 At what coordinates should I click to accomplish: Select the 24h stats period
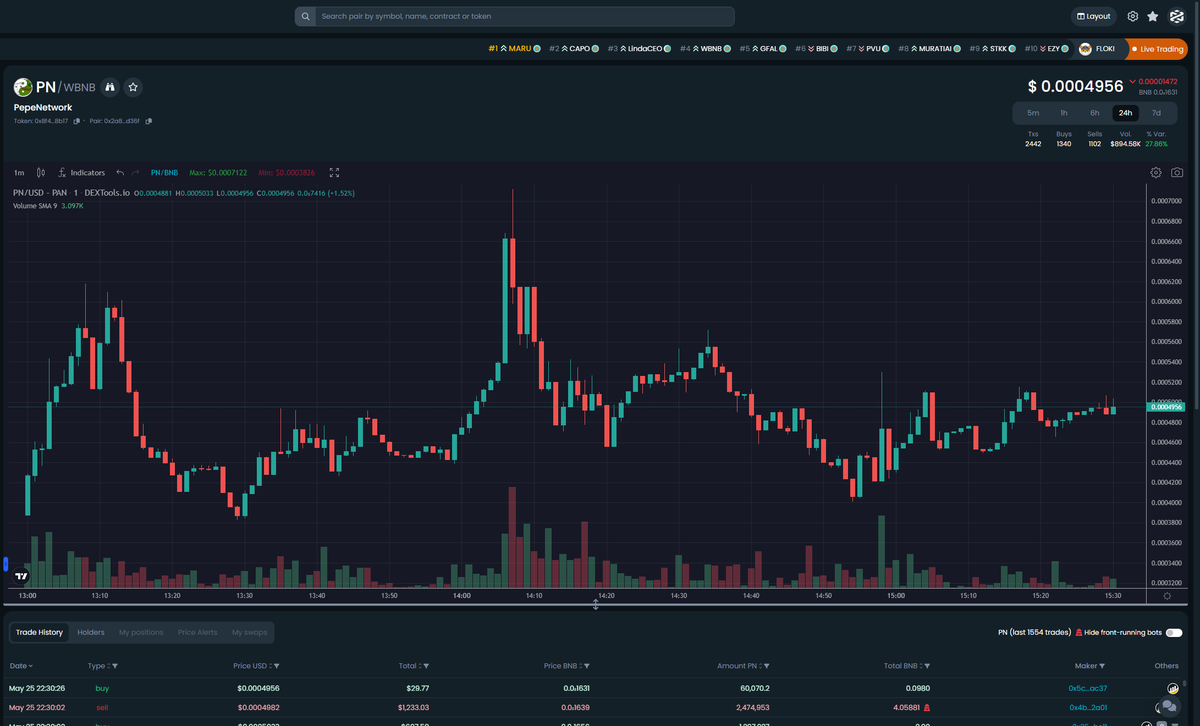[1126, 113]
